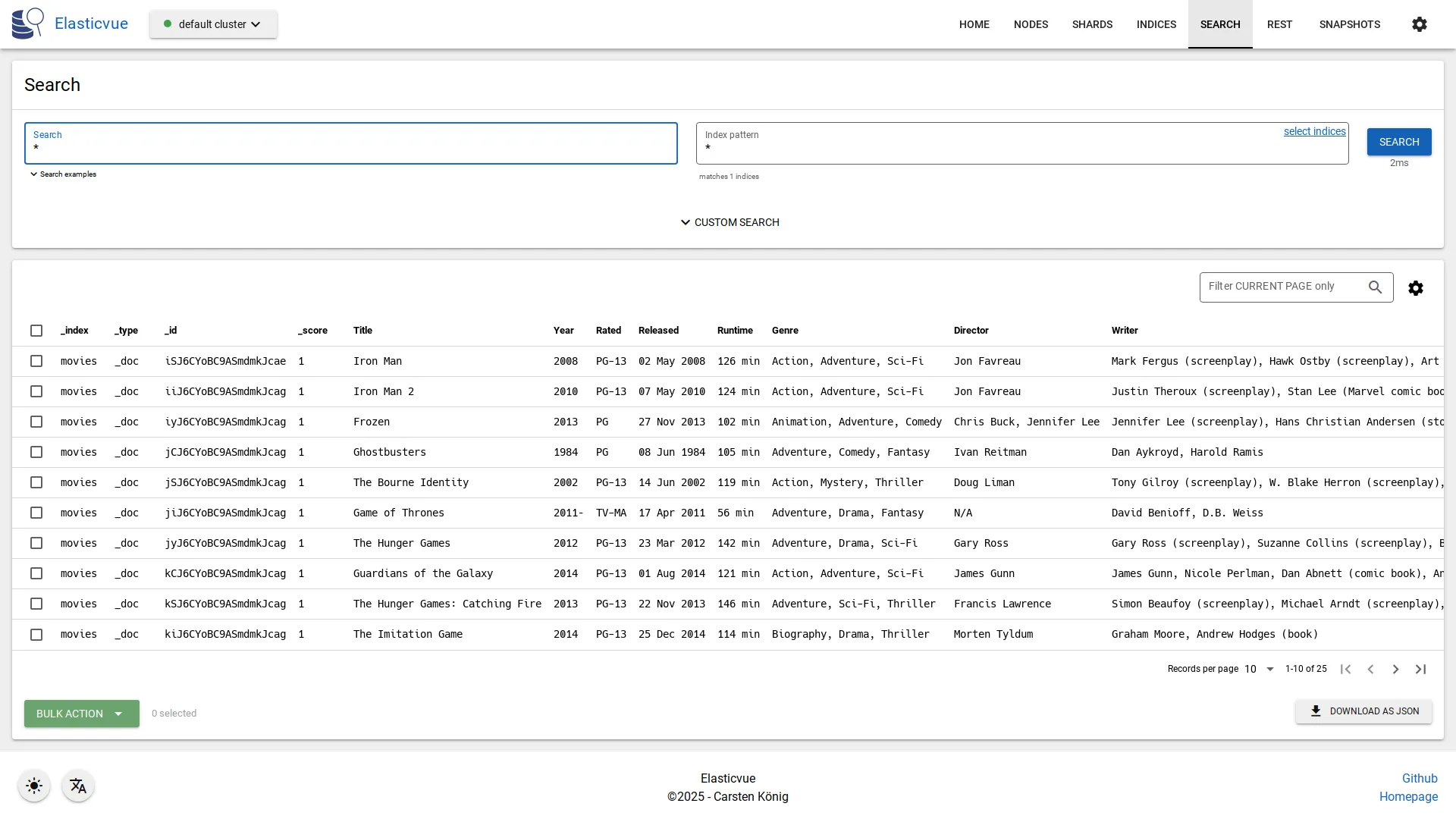Toggle dark mode with the sun icon

33,786
